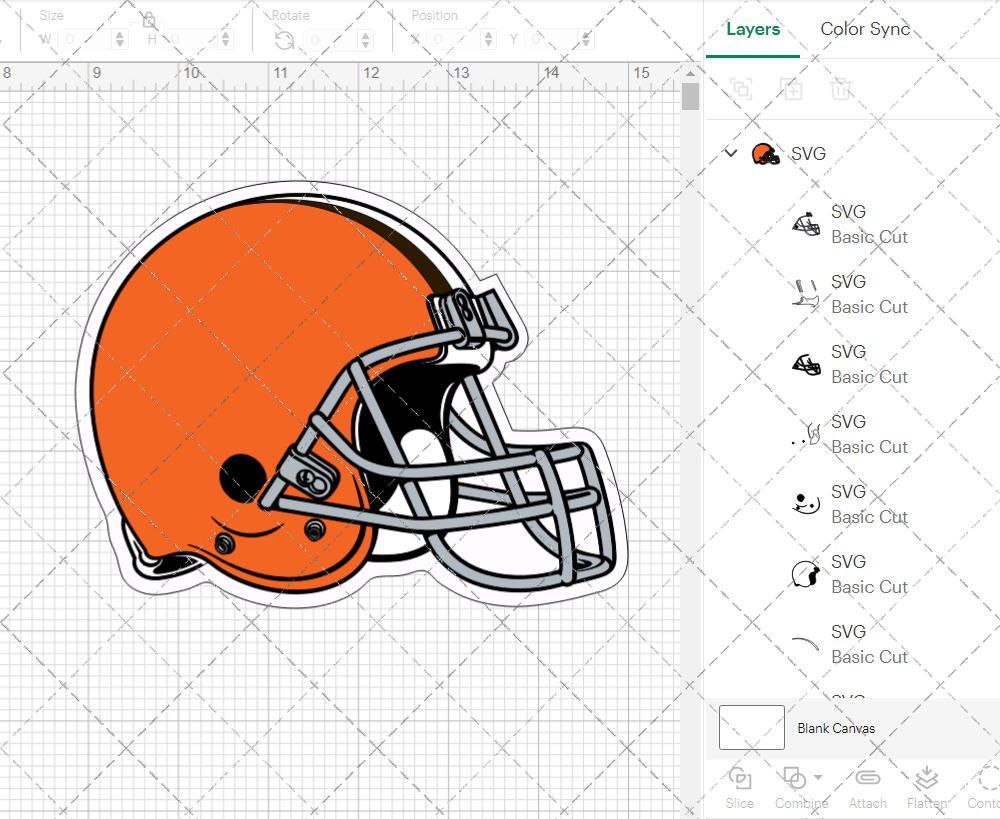
Task: Select the Layers tab
Action: click(753, 29)
